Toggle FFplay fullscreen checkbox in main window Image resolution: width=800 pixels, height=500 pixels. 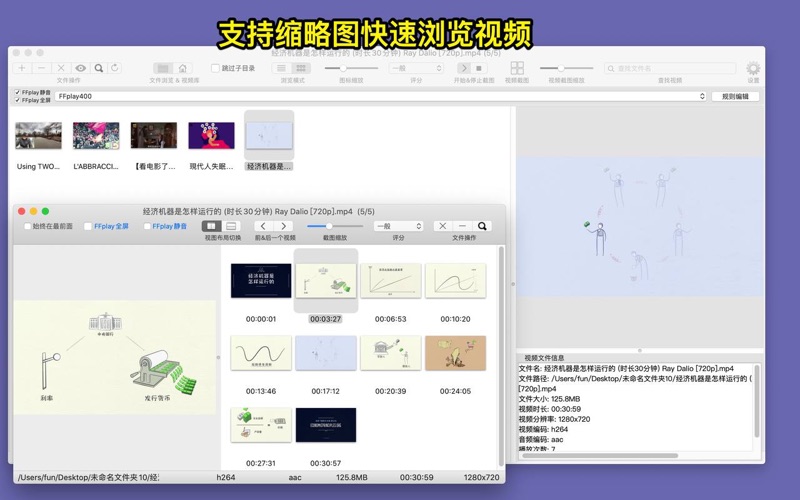point(17,100)
